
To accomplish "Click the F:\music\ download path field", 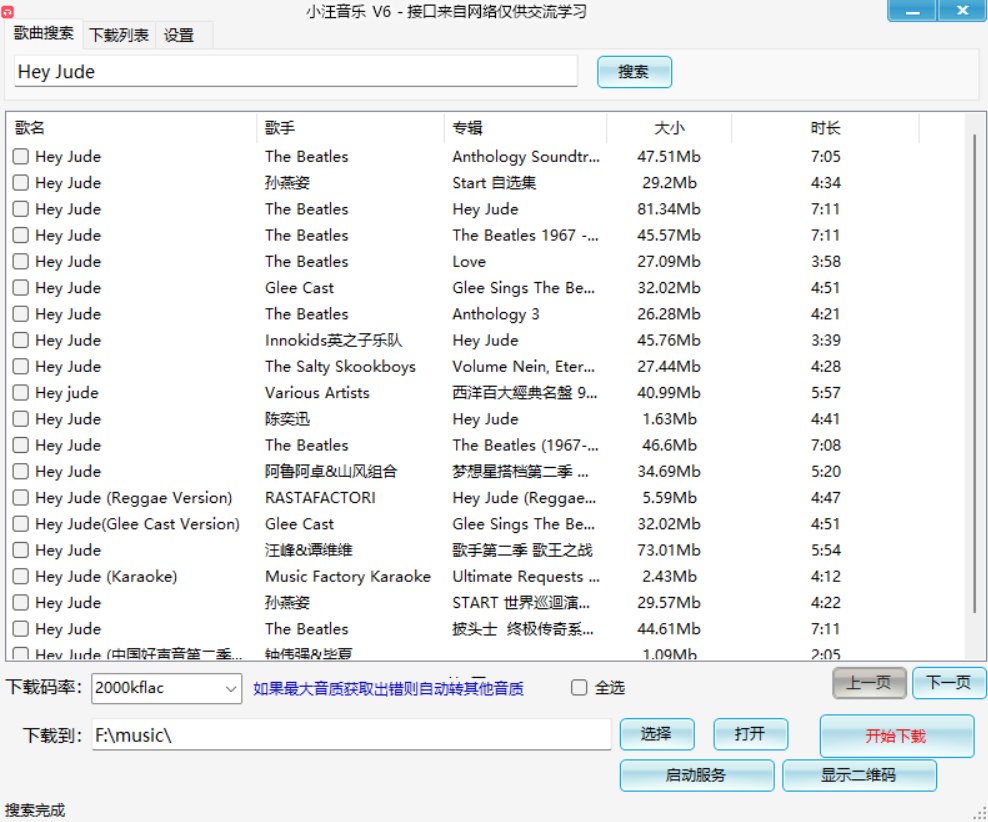I will [351, 734].
